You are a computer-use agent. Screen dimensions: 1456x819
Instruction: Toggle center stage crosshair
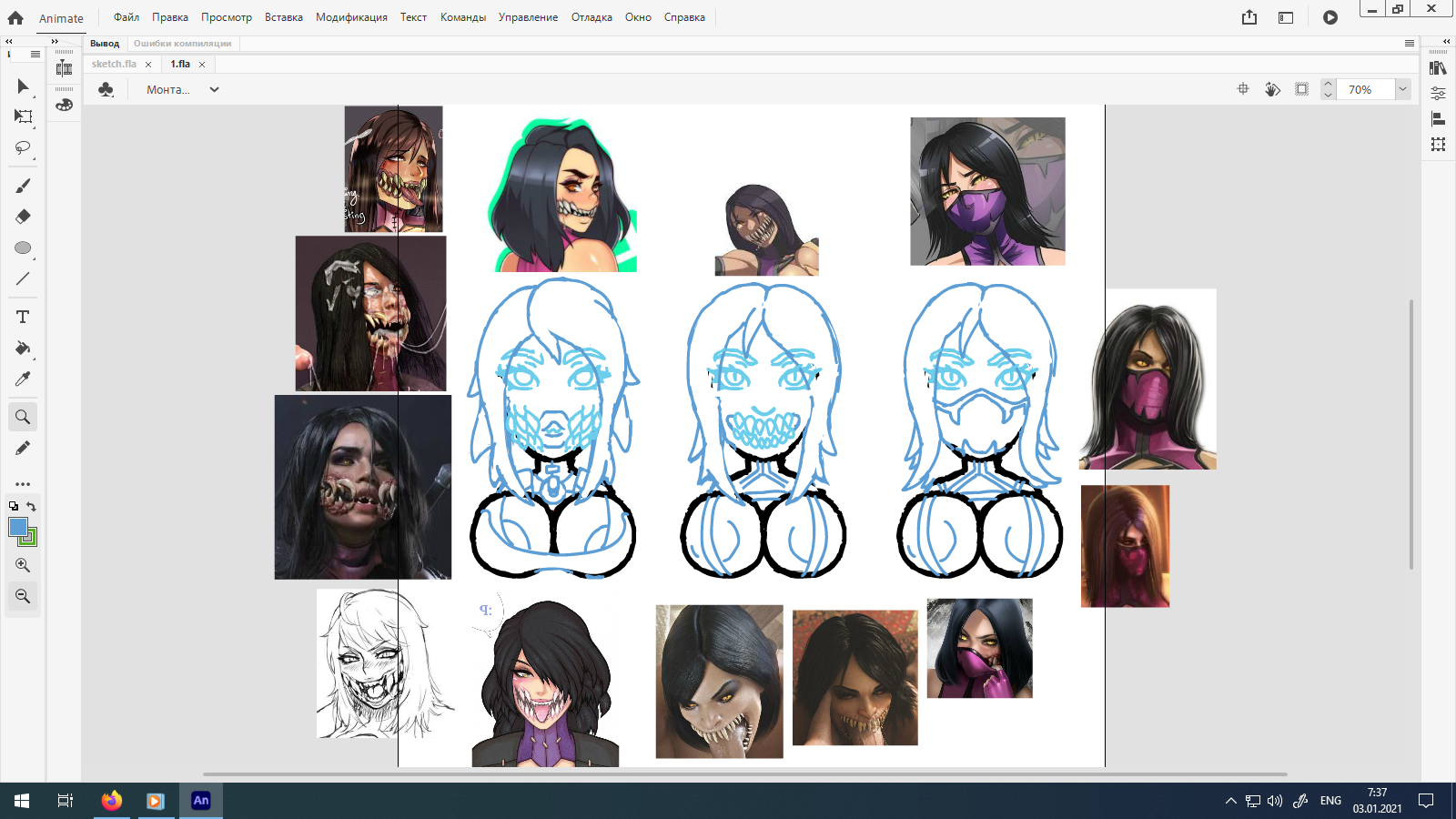1243,89
